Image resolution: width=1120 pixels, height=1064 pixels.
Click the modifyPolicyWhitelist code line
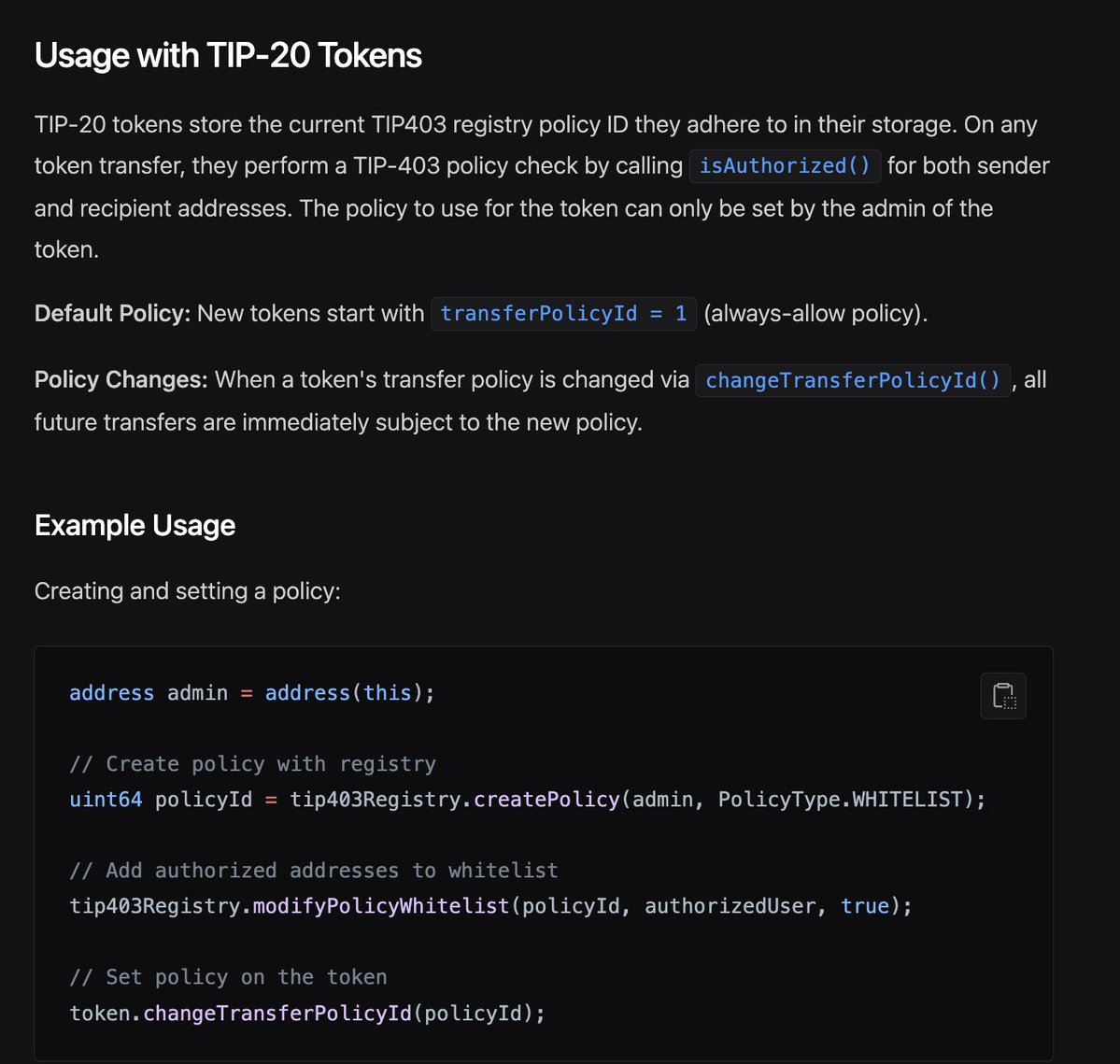(490, 906)
